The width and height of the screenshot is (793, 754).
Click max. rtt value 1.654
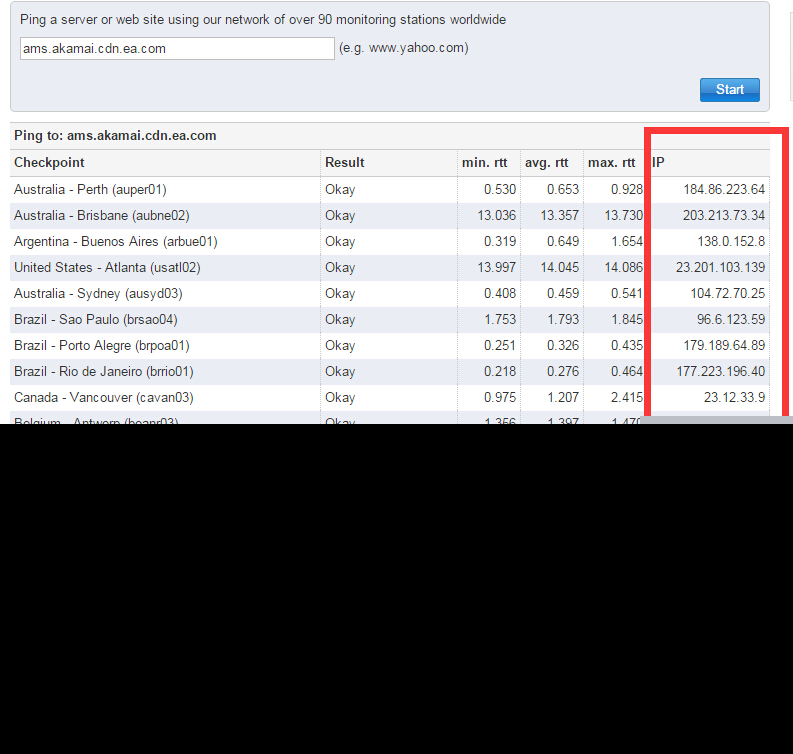(x=627, y=242)
